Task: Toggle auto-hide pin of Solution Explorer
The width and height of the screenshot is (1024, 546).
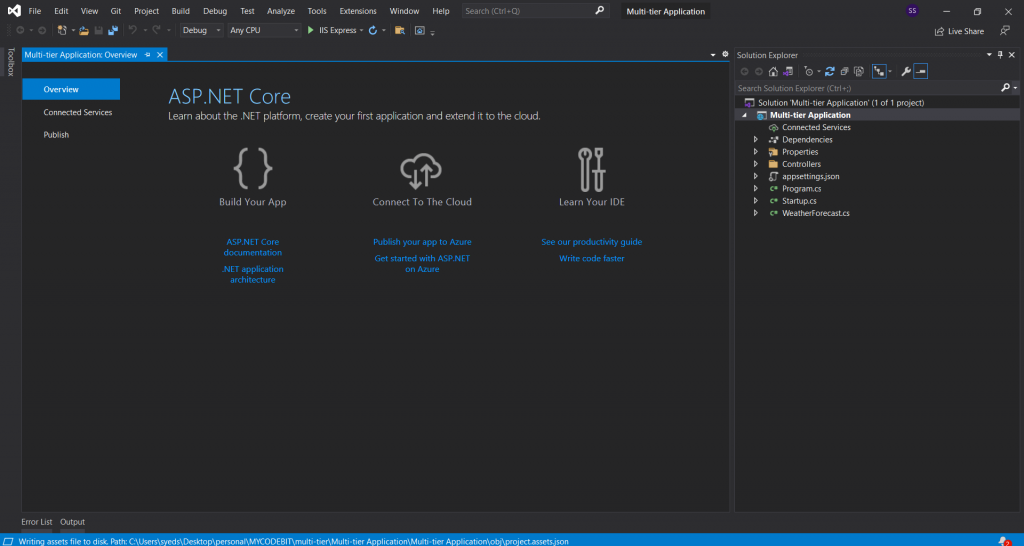Action: (x=1000, y=55)
